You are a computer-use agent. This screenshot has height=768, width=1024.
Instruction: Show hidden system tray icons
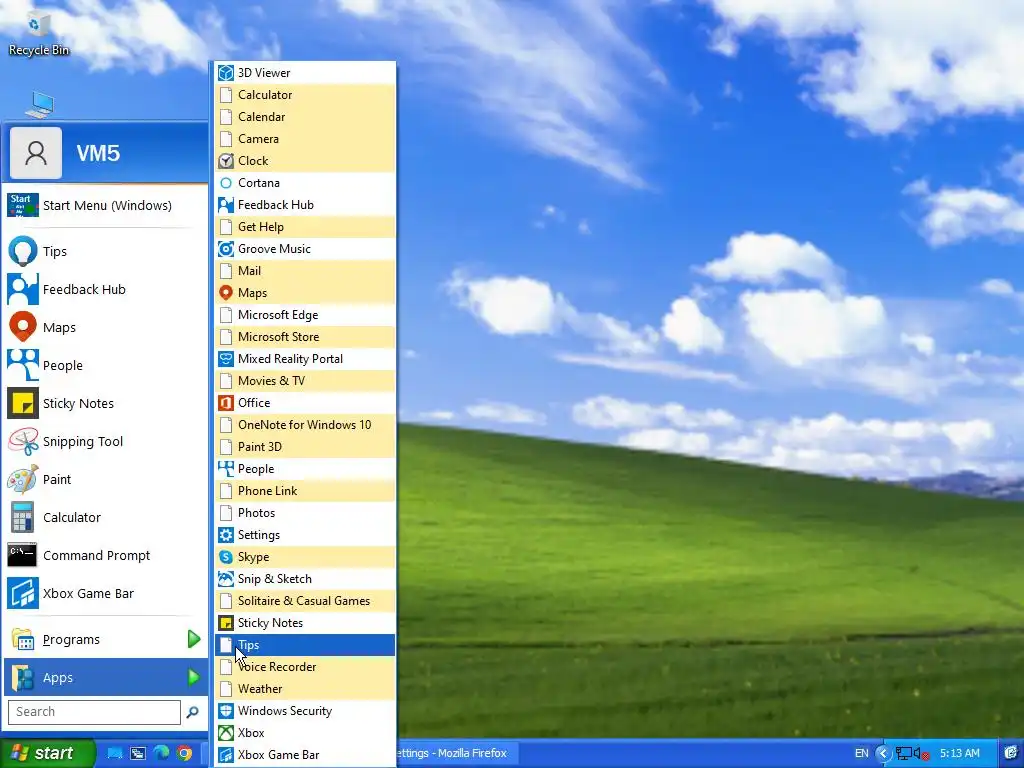point(883,754)
